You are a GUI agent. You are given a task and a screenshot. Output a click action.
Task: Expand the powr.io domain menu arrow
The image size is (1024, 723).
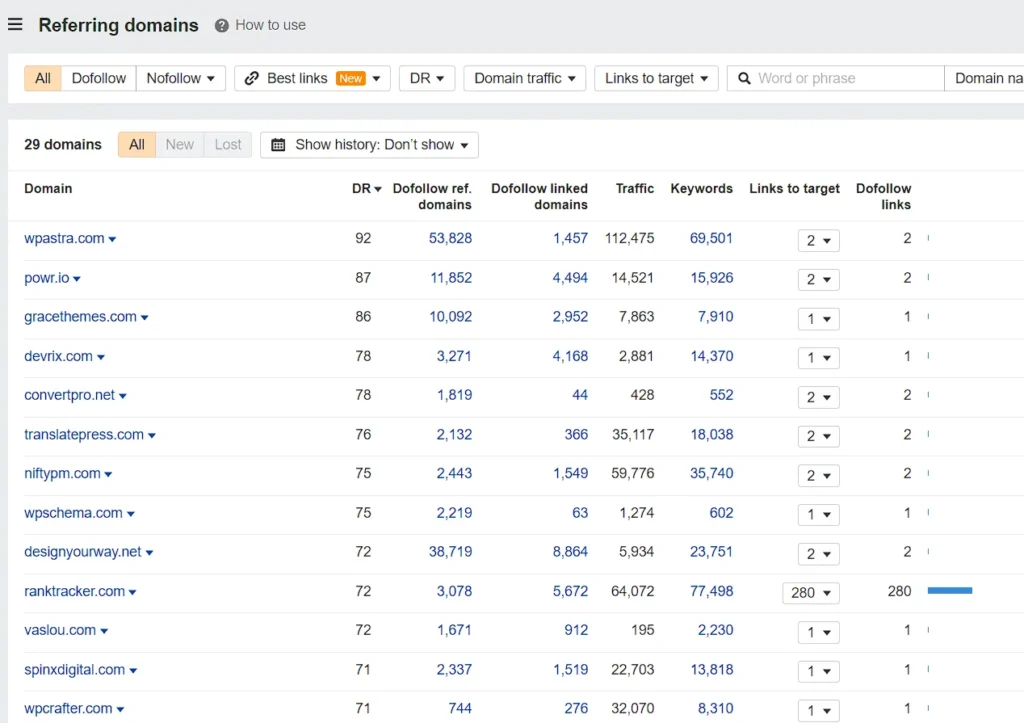click(77, 279)
